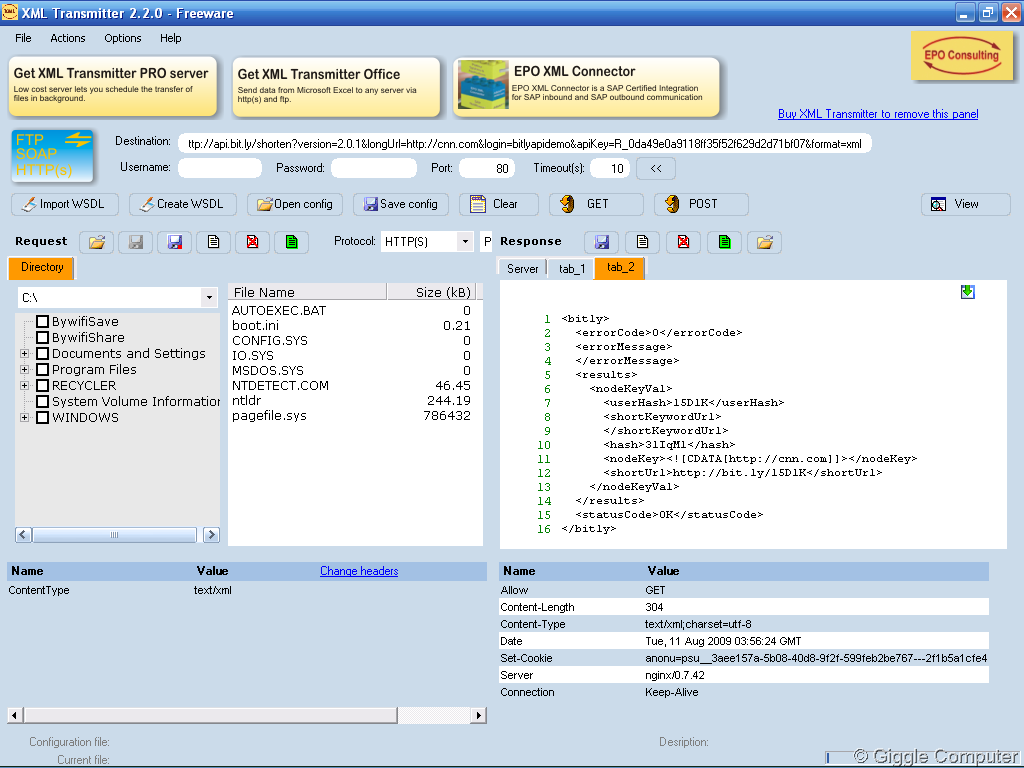
Task: Click the Username input field
Action: [220, 168]
